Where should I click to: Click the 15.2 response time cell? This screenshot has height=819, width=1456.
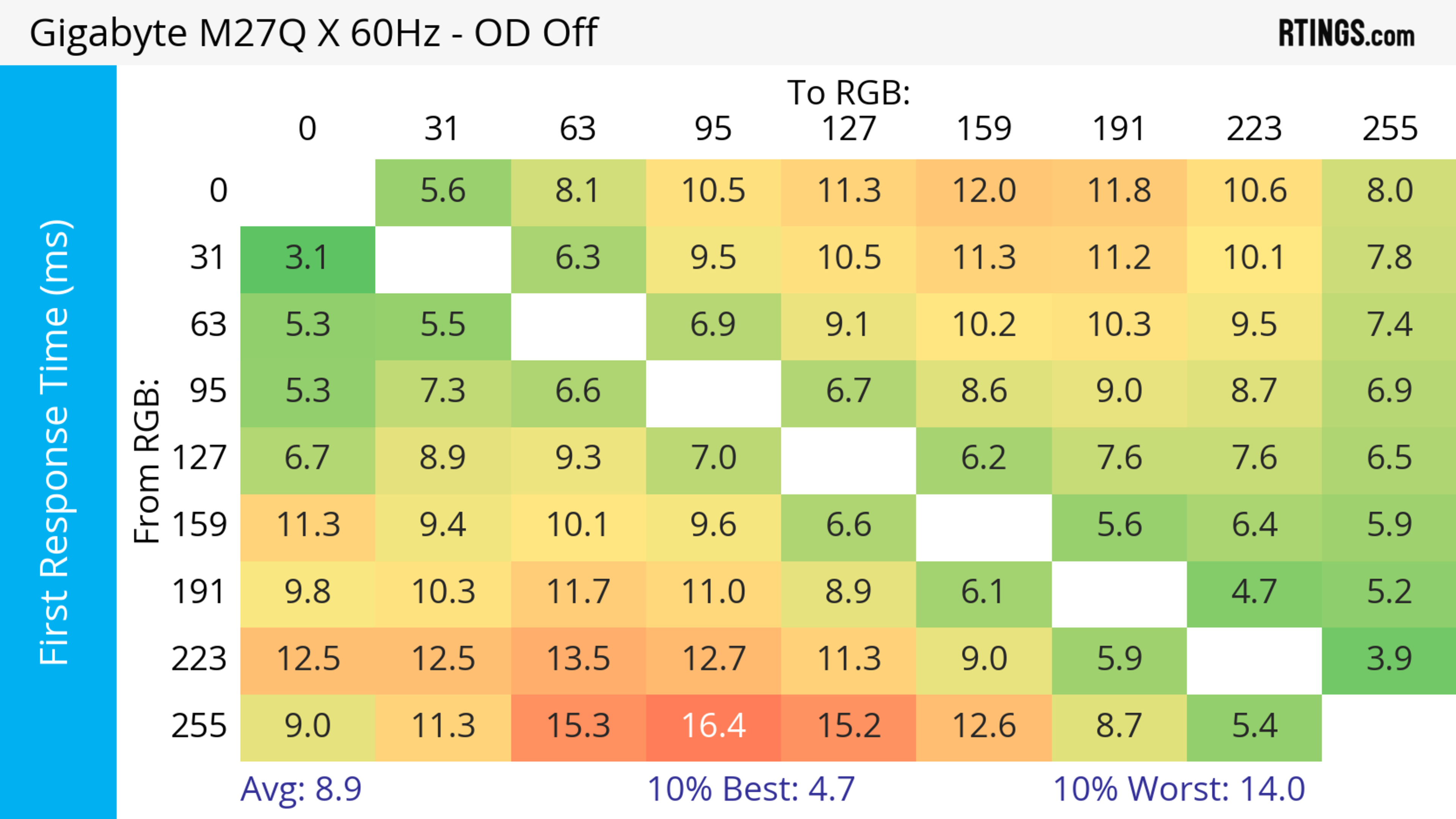849,726
